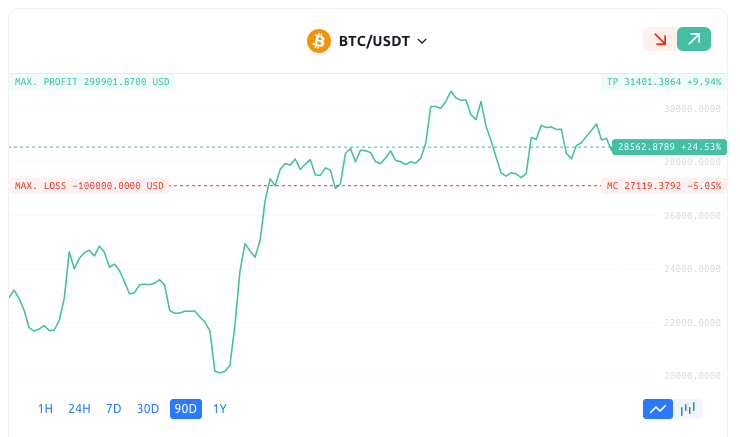Select the 30D timeframe
740x437 pixels.
coord(148,409)
